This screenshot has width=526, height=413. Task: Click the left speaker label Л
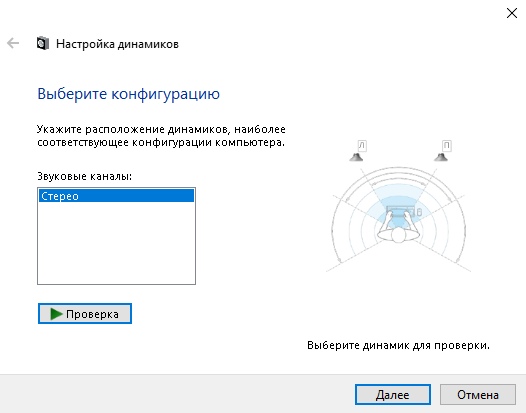click(362, 146)
